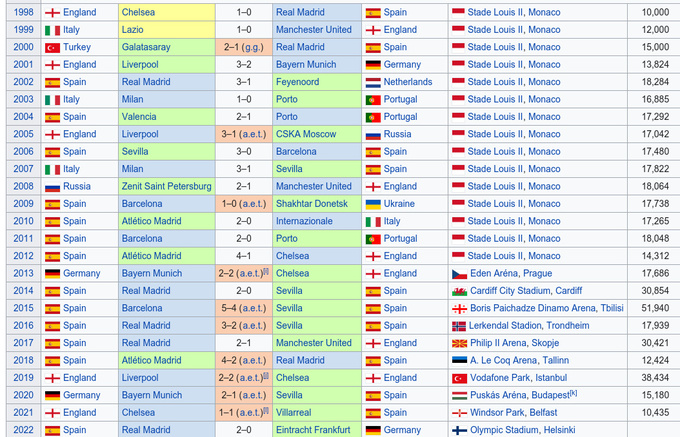Viewport: 680px width, 437px height.
Task: Click the 2013 season year link
Action: coord(23,273)
